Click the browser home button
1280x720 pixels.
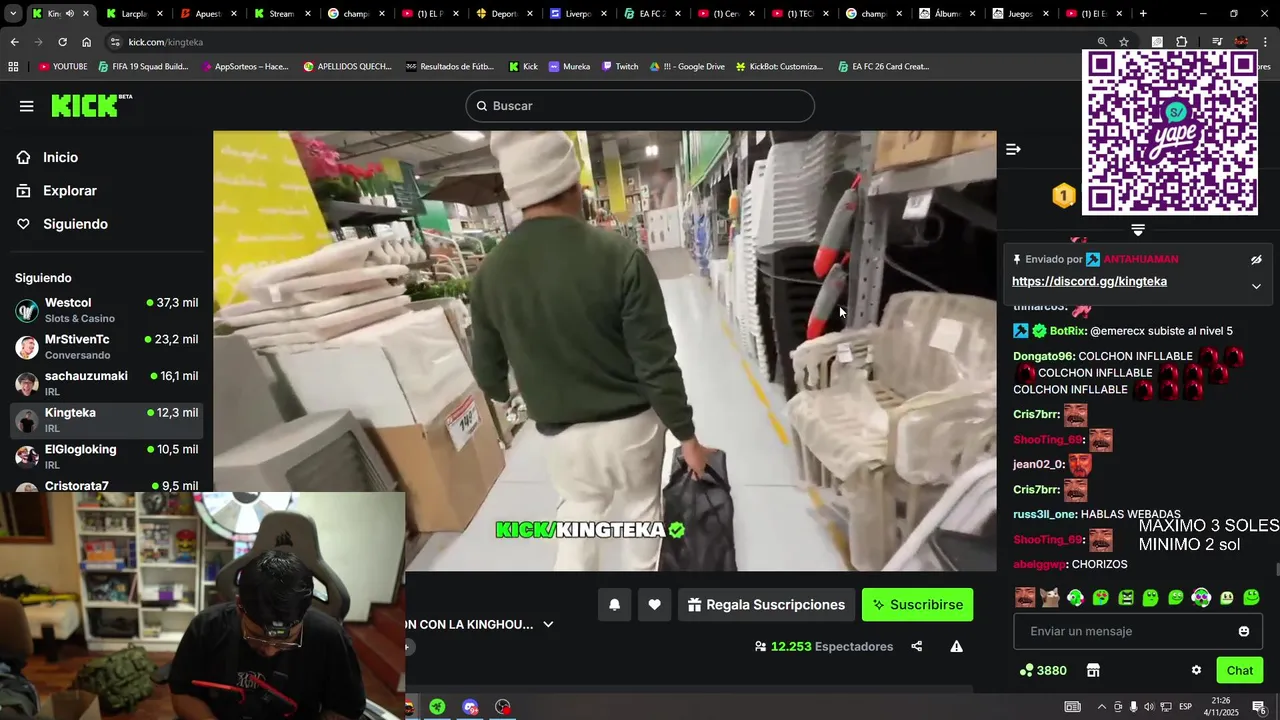pos(86,42)
